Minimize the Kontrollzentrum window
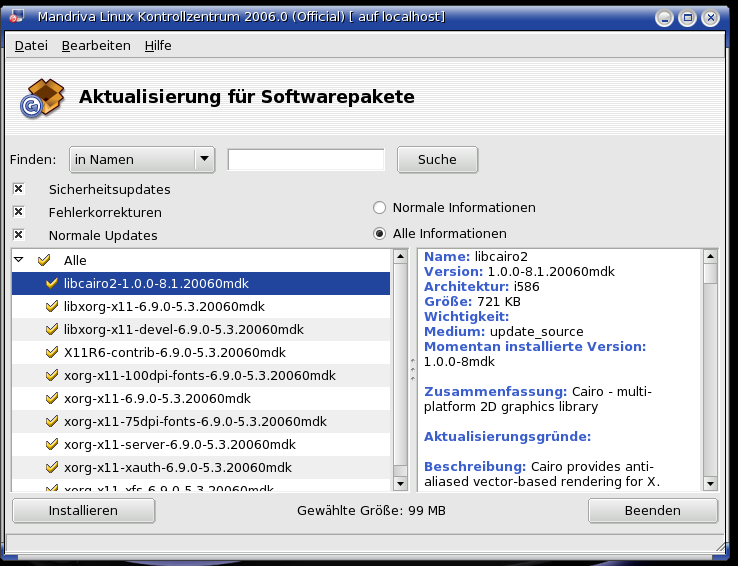 [x=665, y=18]
